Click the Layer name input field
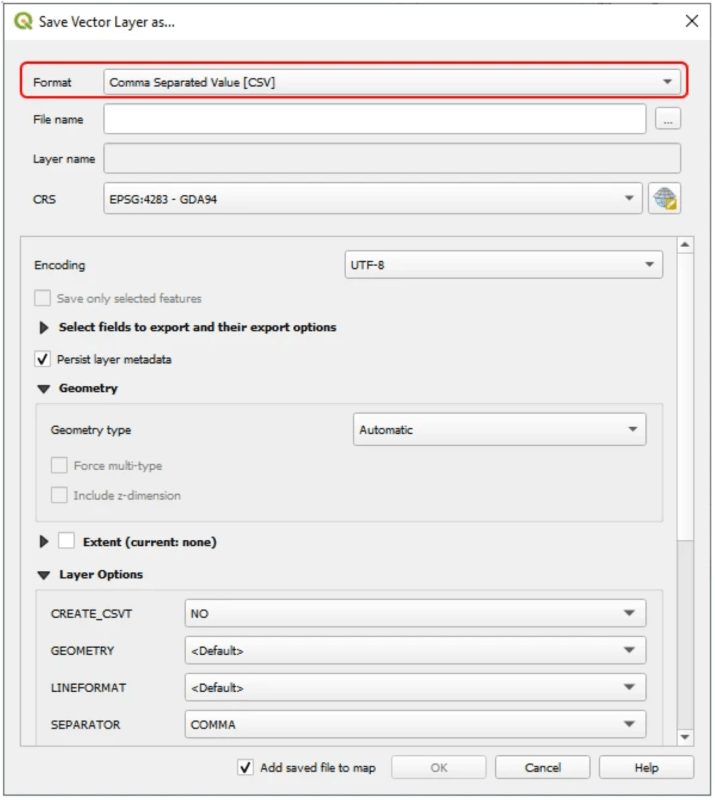 point(392,159)
